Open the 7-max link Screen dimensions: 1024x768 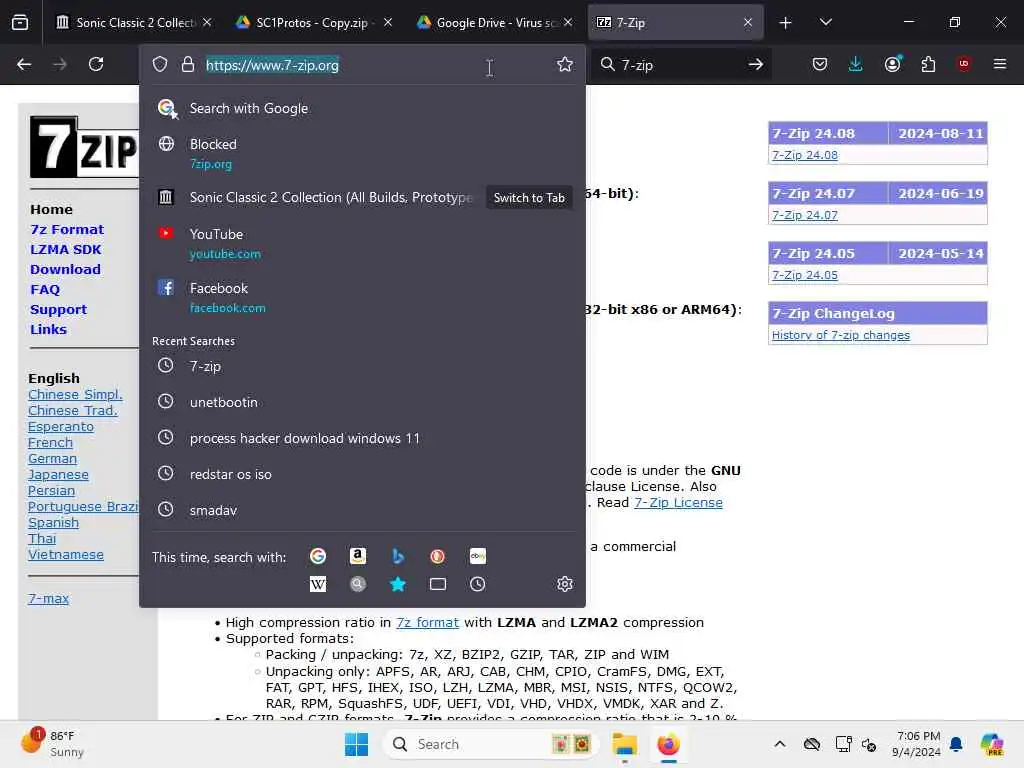coord(48,598)
